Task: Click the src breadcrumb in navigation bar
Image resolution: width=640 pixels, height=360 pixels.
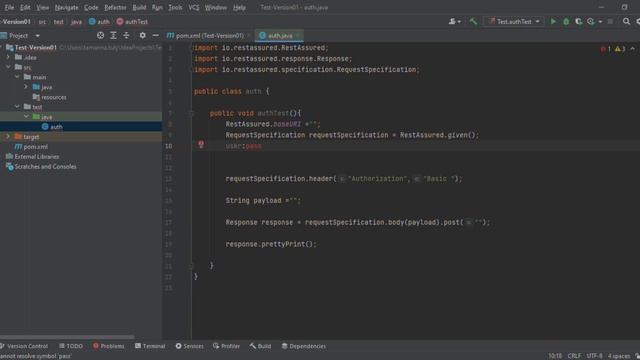Action: point(42,22)
